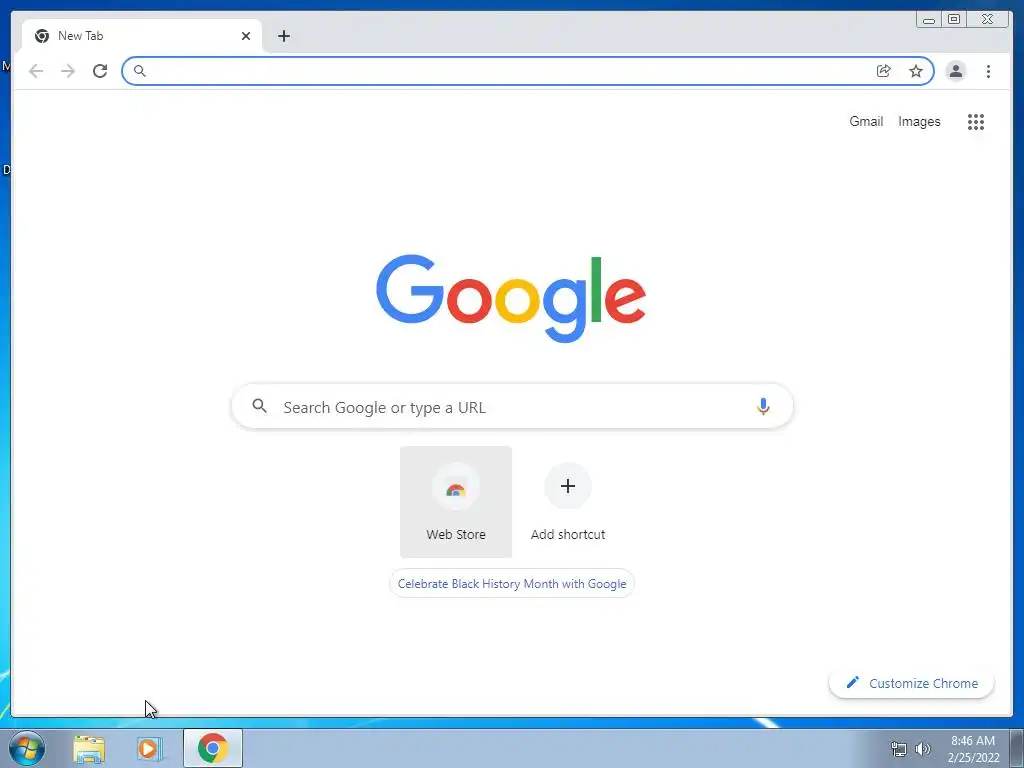
Task: Go forward using the forward arrow
Action: tap(68, 71)
